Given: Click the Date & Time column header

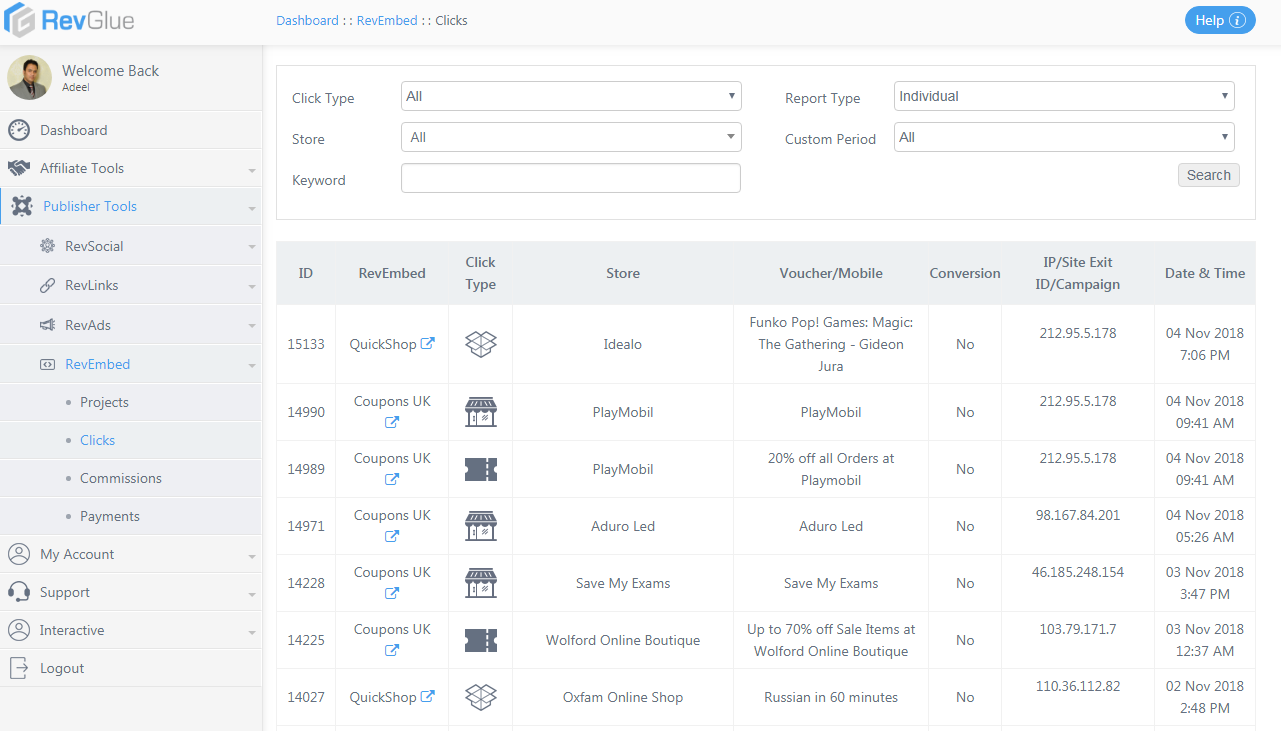Looking at the screenshot, I should [1205, 273].
